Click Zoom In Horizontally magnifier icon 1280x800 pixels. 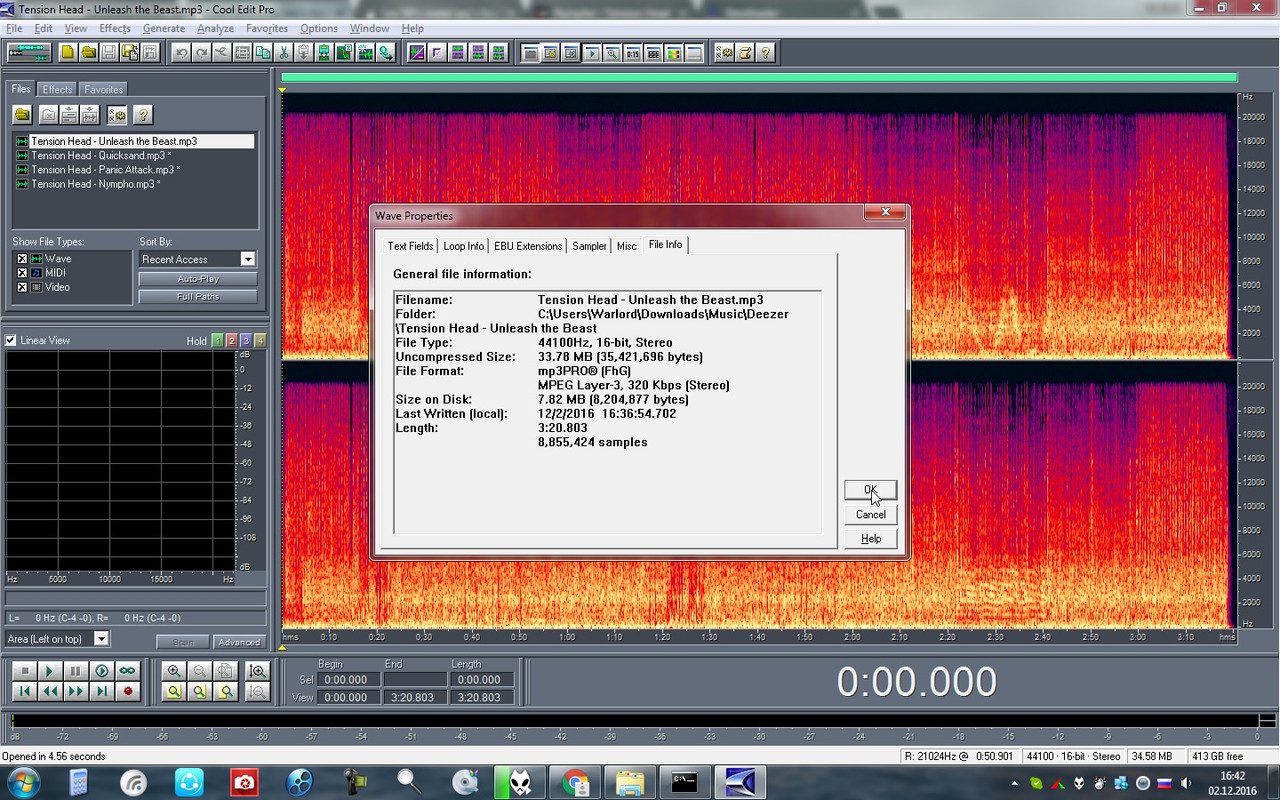coord(174,671)
